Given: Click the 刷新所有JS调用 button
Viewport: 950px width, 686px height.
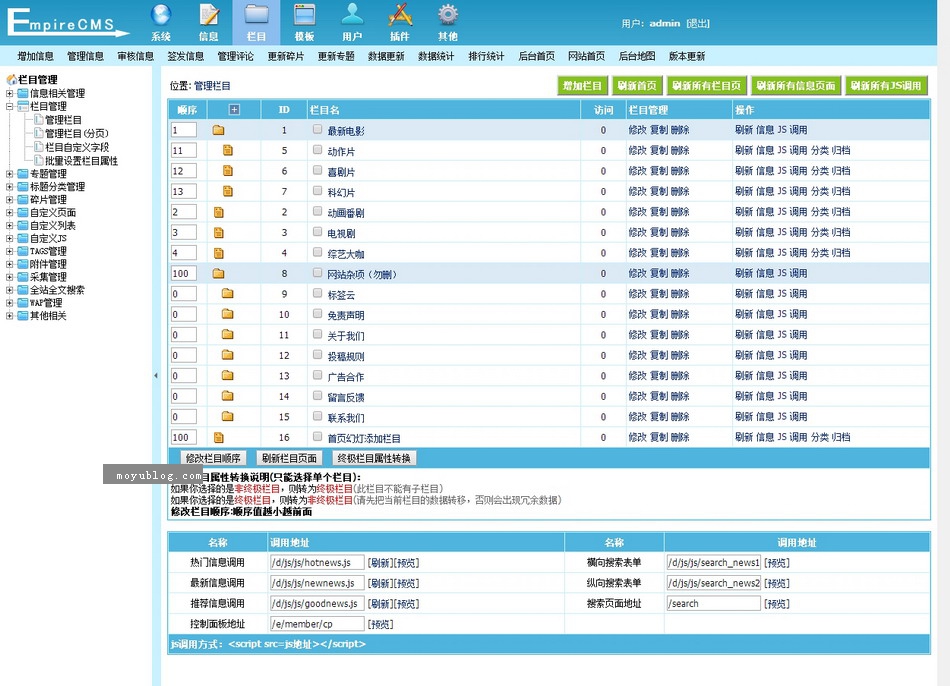Looking at the screenshot, I should click(x=885, y=86).
